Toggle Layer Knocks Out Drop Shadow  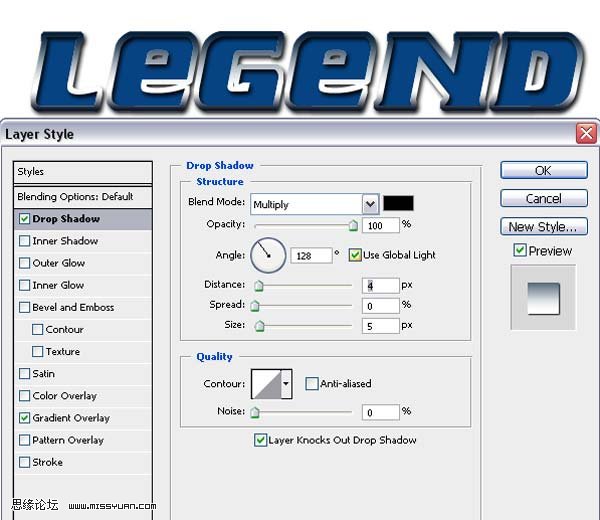(261, 440)
